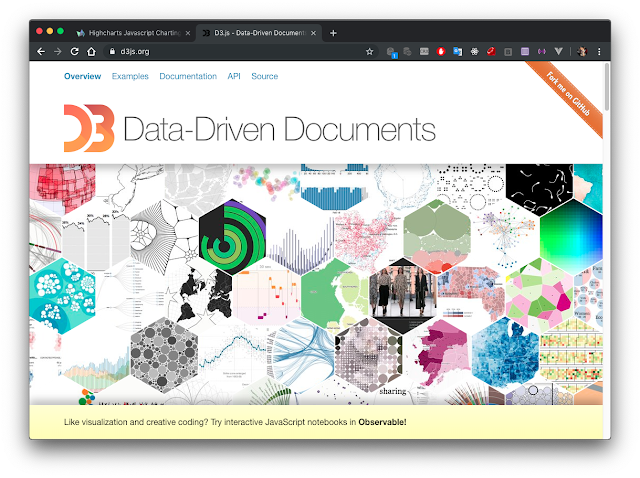
Task: Open Chrome's three-dot menu
Action: click(599, 51)
